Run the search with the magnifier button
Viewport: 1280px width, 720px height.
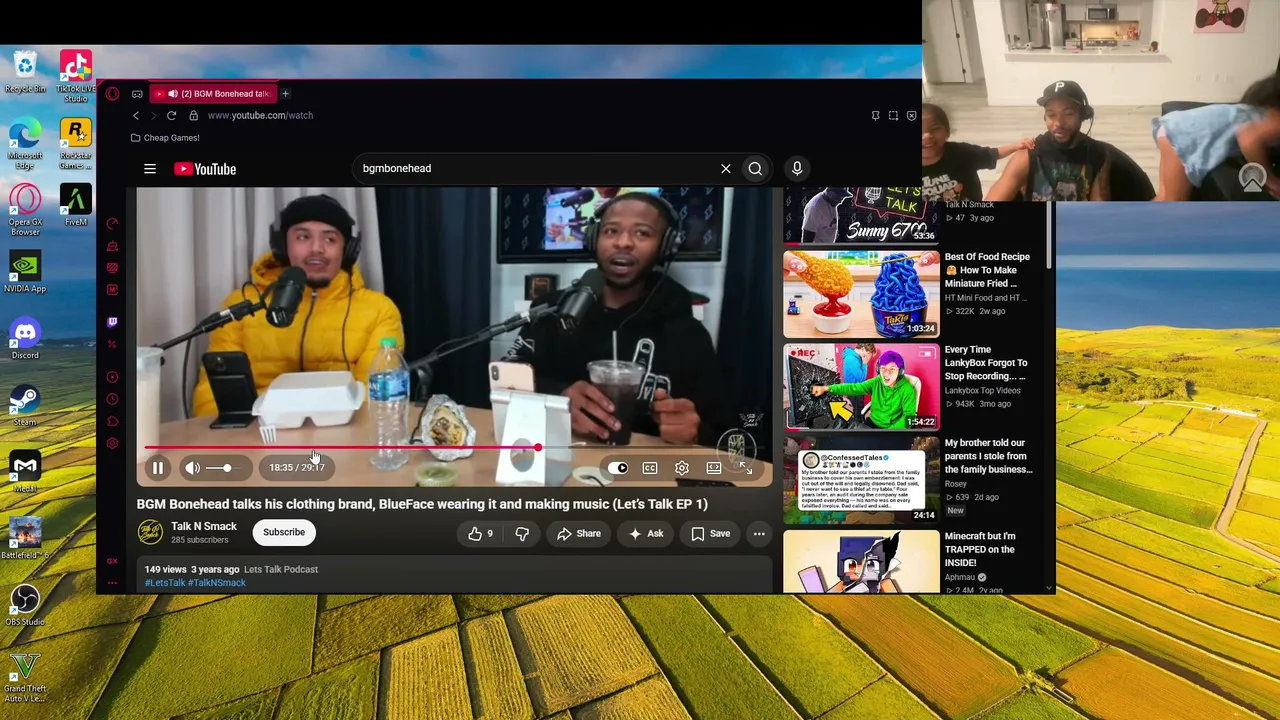tap(755, 168)
